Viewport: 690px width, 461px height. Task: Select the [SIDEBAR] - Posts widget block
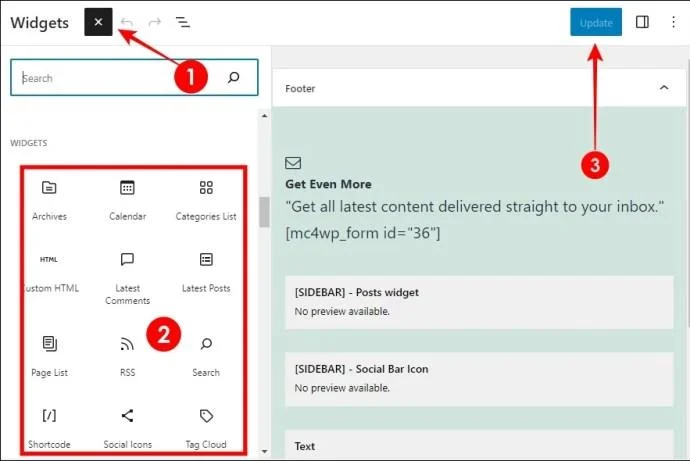(x=479, y=302)
